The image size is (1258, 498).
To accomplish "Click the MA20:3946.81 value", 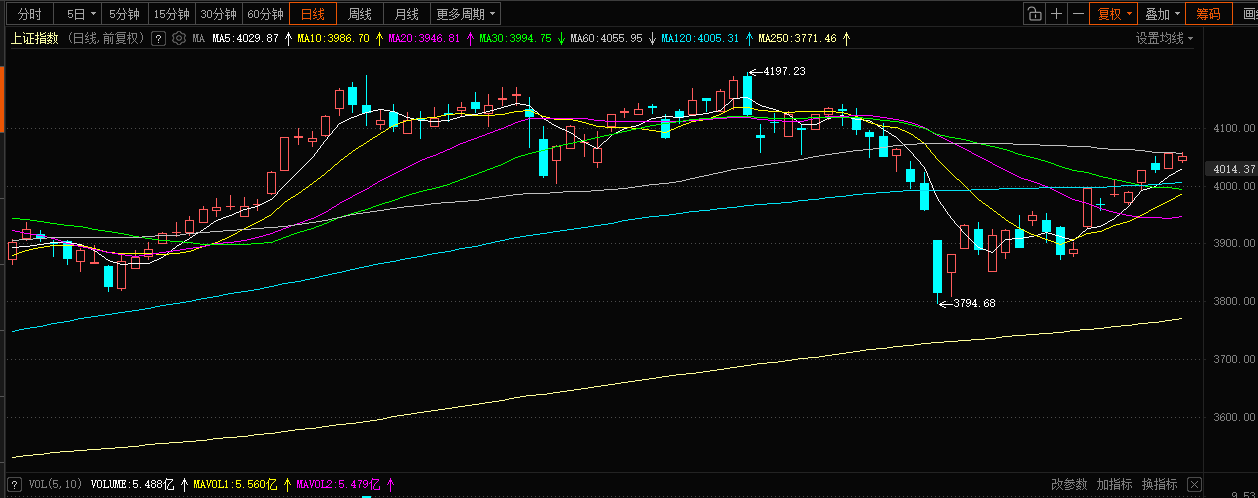I will pos(424,38).
